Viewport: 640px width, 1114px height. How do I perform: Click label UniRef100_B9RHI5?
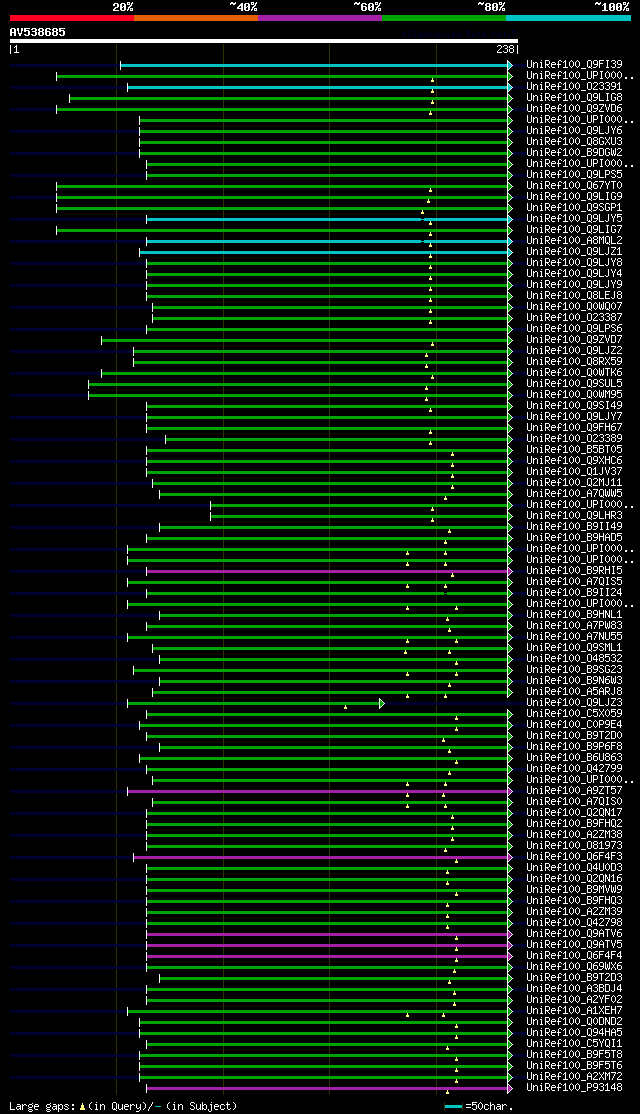(x=574, y=570)
